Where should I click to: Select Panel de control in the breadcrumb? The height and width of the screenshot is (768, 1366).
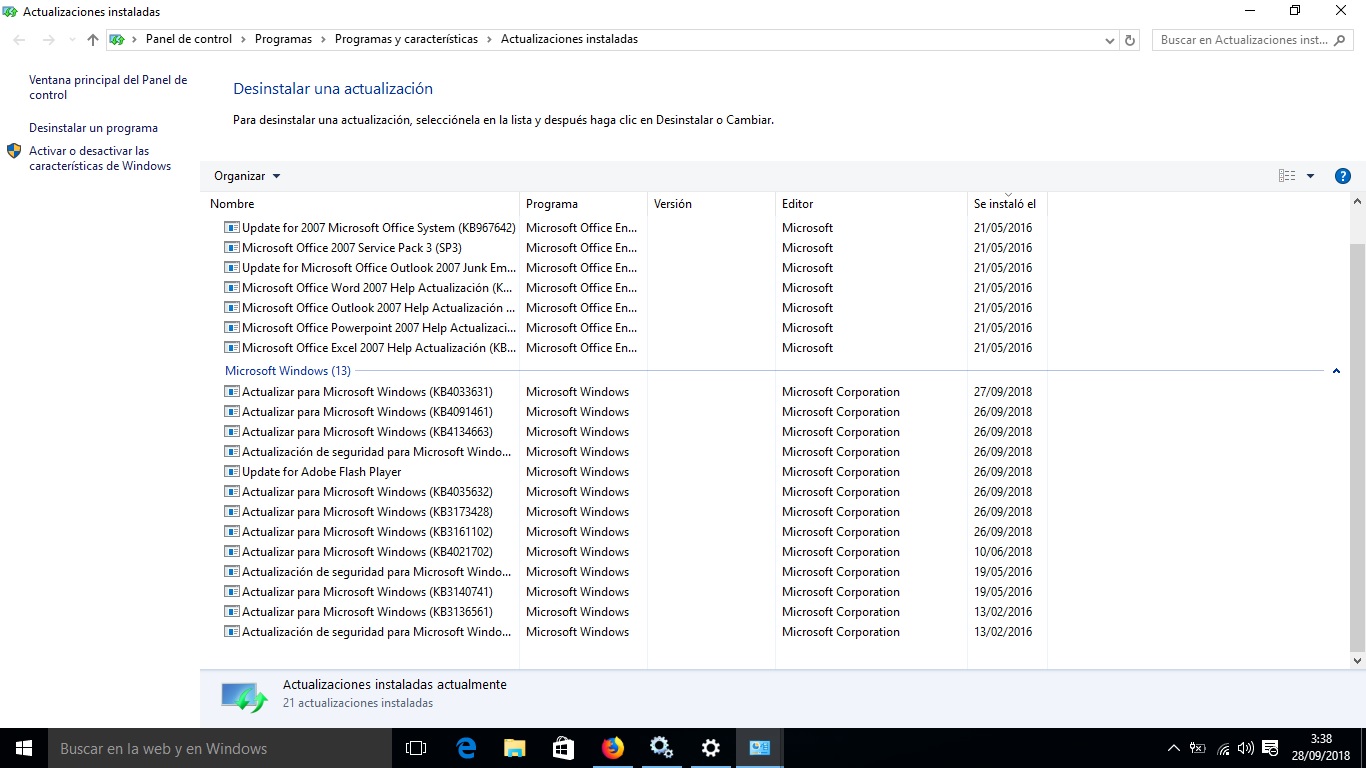[189, 40]
